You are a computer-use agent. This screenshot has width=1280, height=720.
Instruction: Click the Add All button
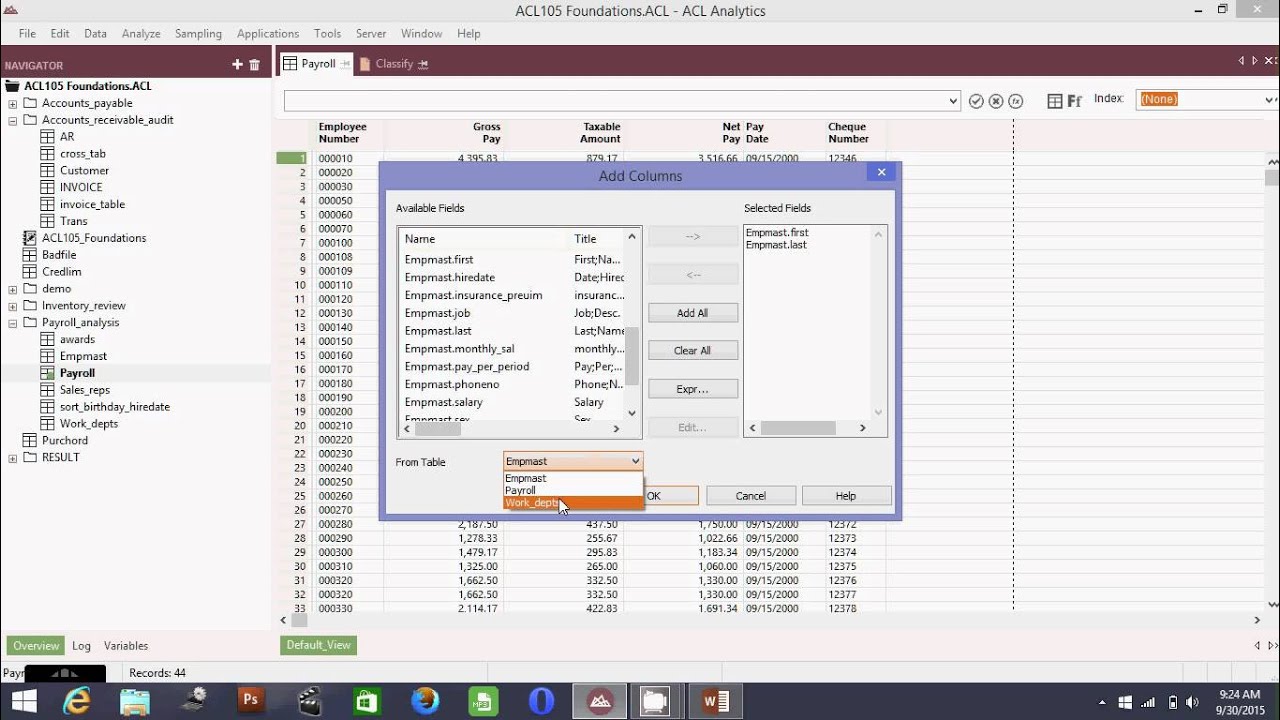coord(692,313)
